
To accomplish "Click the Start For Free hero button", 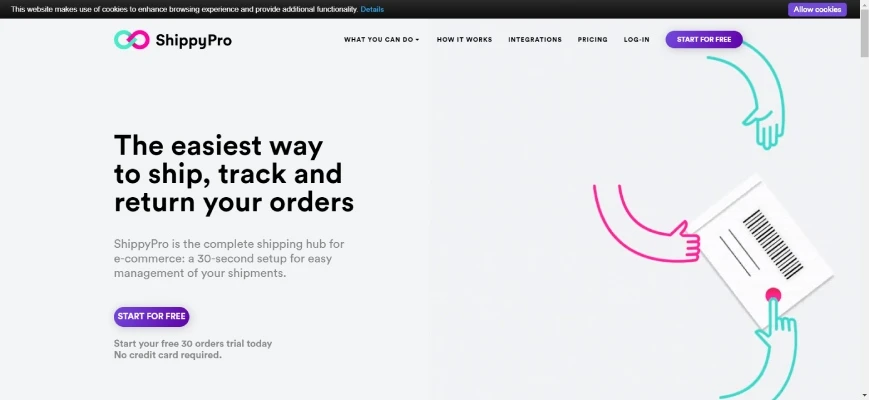I will point(151,316).
